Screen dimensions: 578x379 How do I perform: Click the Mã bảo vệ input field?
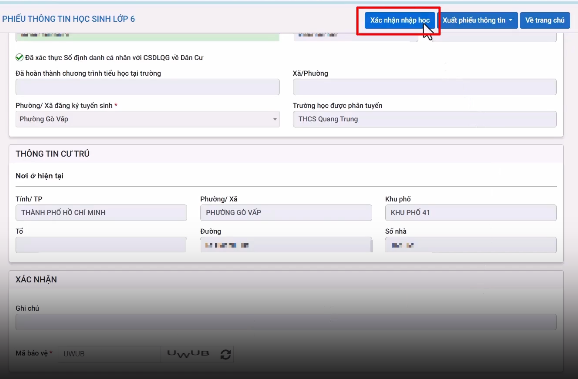(x=109, y=354)
